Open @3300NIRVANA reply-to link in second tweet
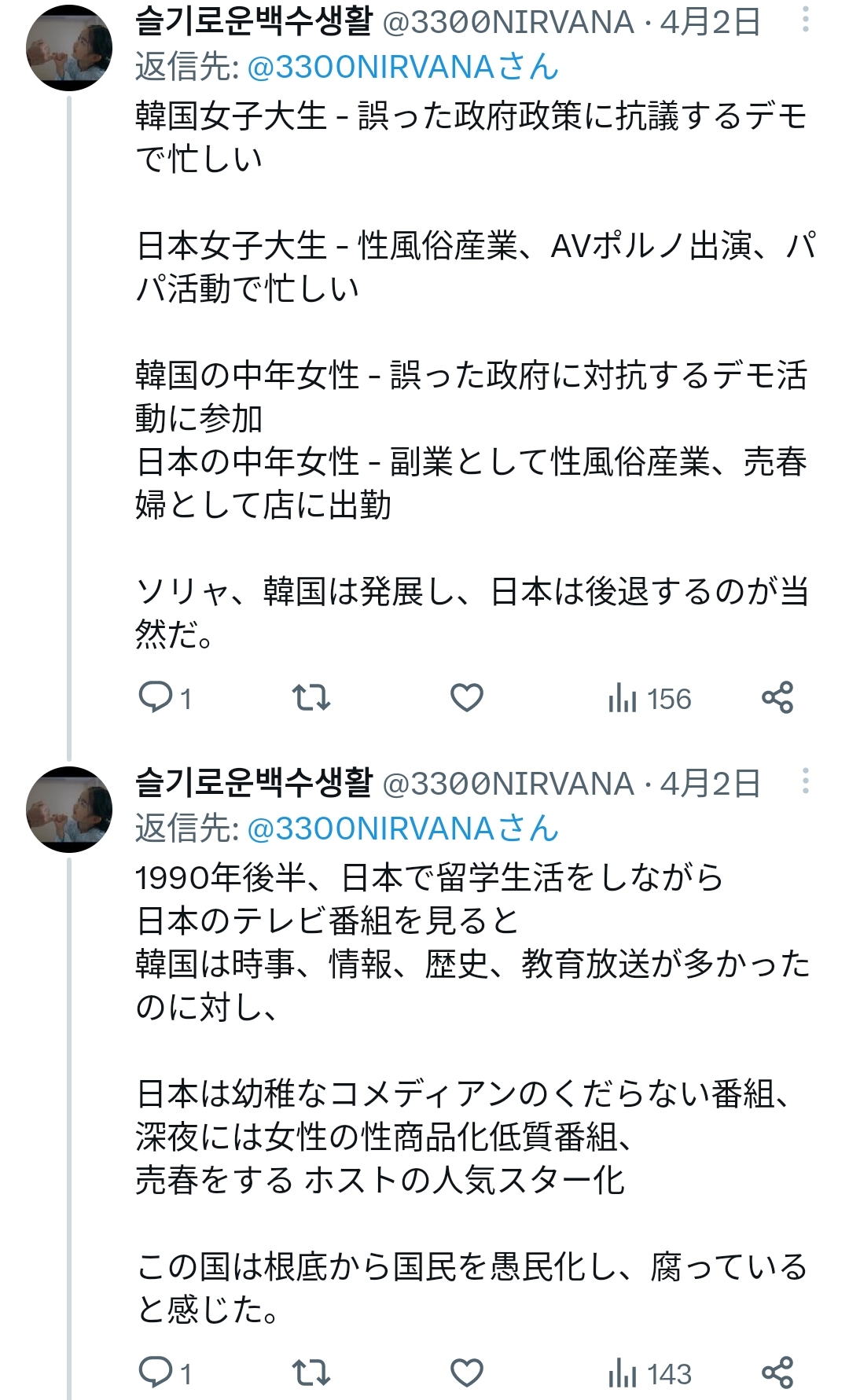Screen dimensions: 849x1400 click(x=402, y=829)
